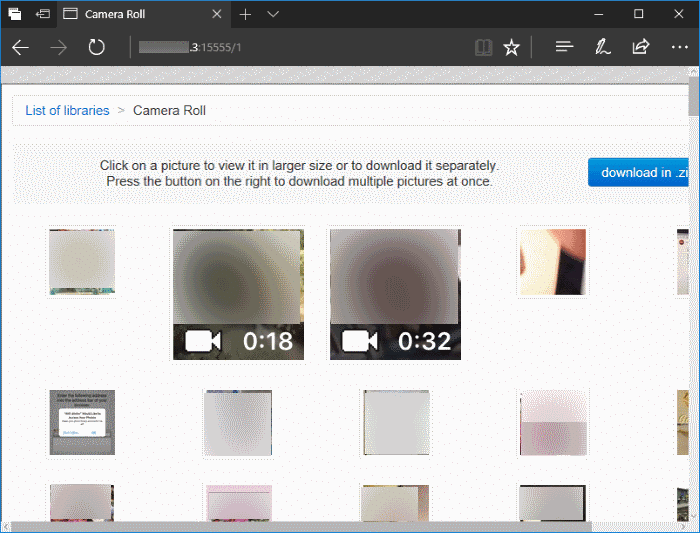Click the Share icon in toolbar
700x533 pixels.
[641, 47]
